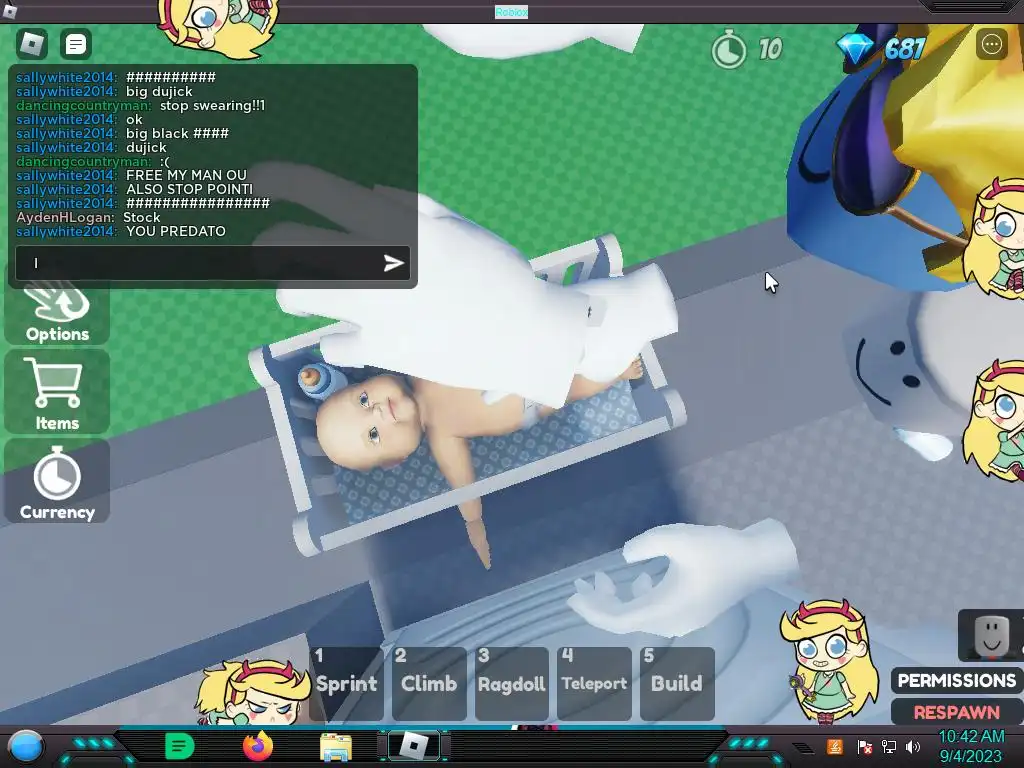Open File Explorer from the taskbar
1024x768 pixels.
coord(336,746)
